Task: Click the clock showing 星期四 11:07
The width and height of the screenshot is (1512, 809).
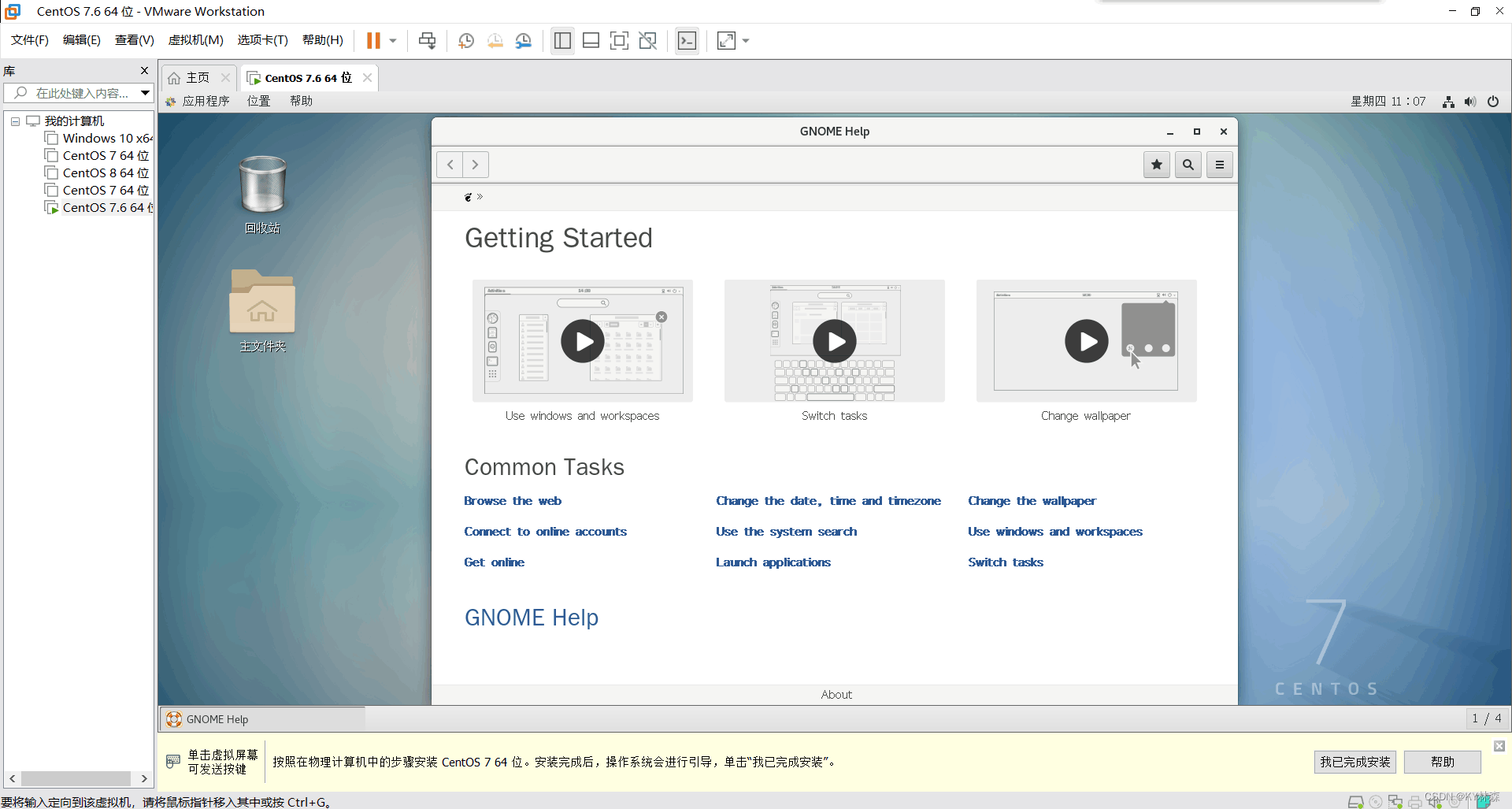Action: click(x=1388, y=102)
